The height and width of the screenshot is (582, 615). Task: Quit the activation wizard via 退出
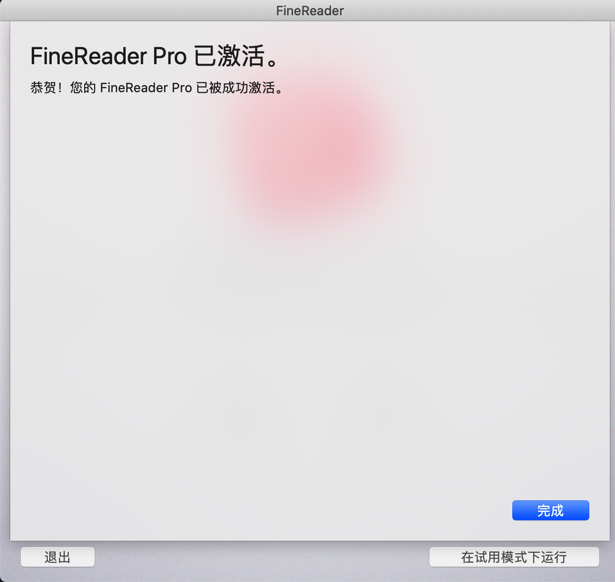(x=57, y=557)
